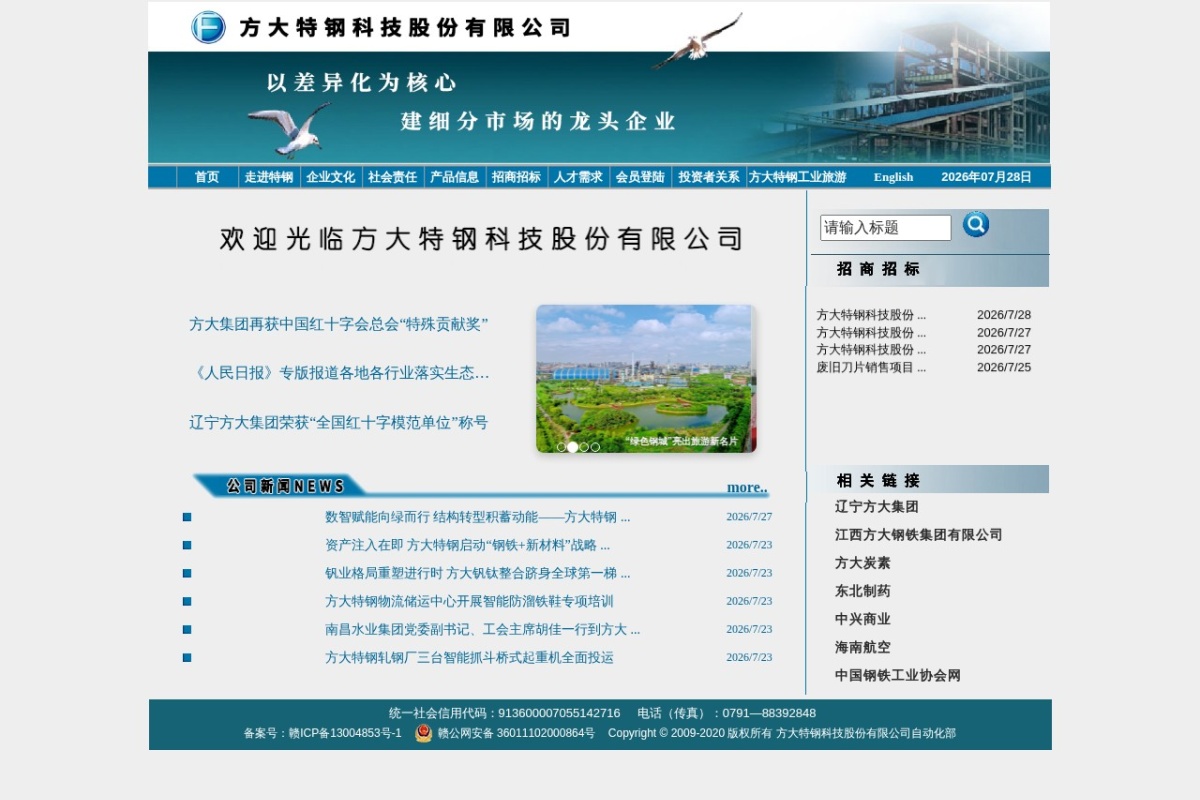Open the 海南航空 related link

point(863,647)
